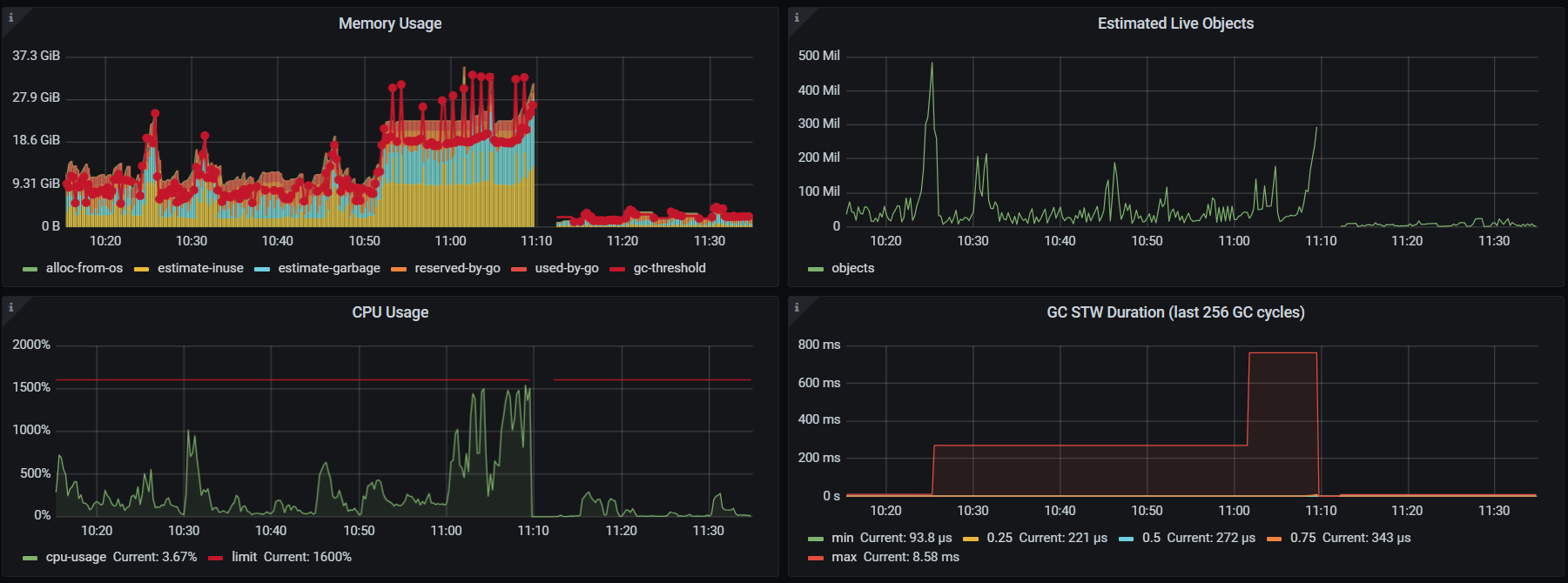Open the Memory Usage panel info icon
1568x583 pixels.
[x=10, y=17]
